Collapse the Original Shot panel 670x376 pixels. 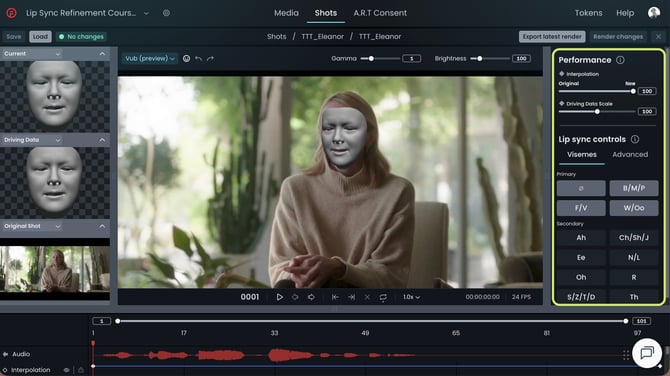[x=102, y=226]
